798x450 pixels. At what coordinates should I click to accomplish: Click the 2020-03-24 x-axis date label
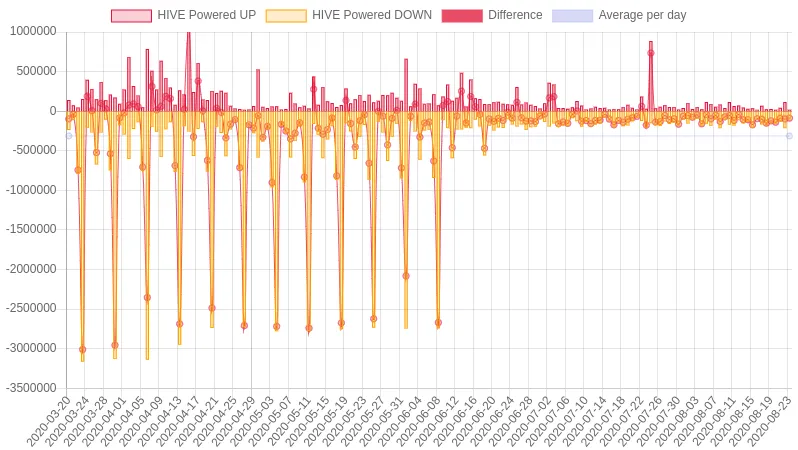point(66,420)
